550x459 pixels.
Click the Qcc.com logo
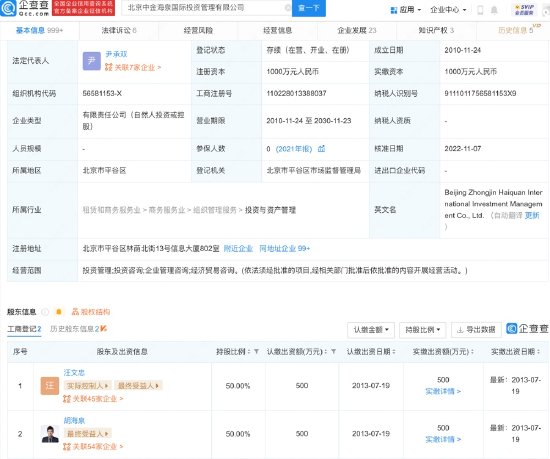coord(25,8)
